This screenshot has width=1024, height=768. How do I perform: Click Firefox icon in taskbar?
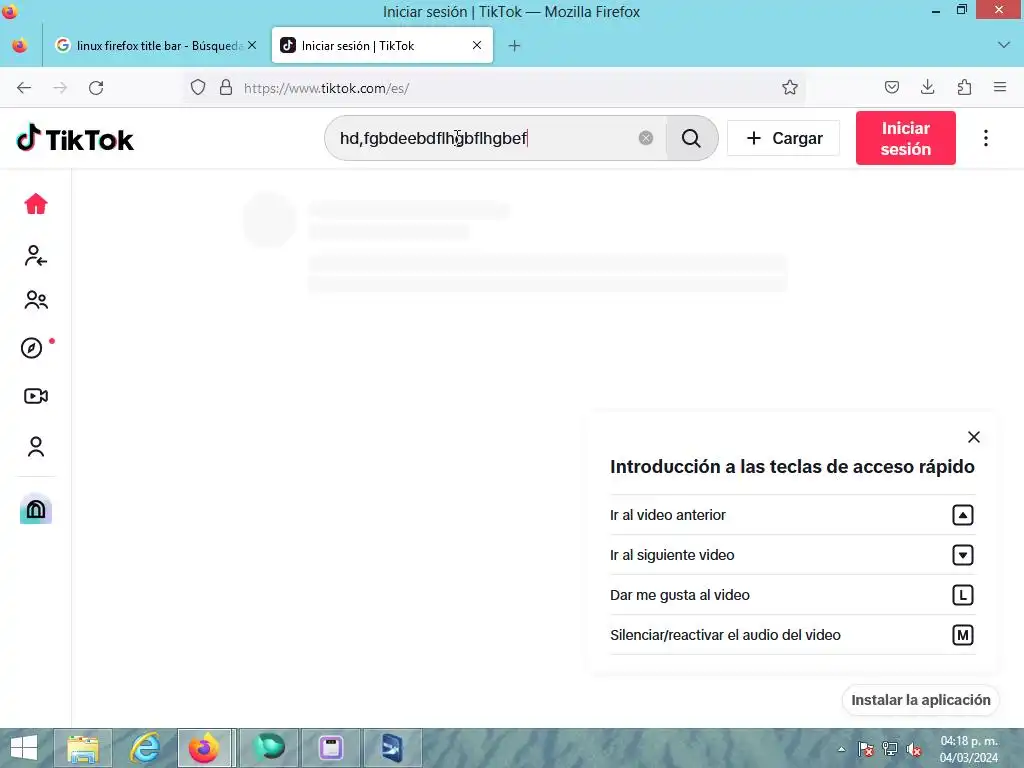[x=204, y=748]
